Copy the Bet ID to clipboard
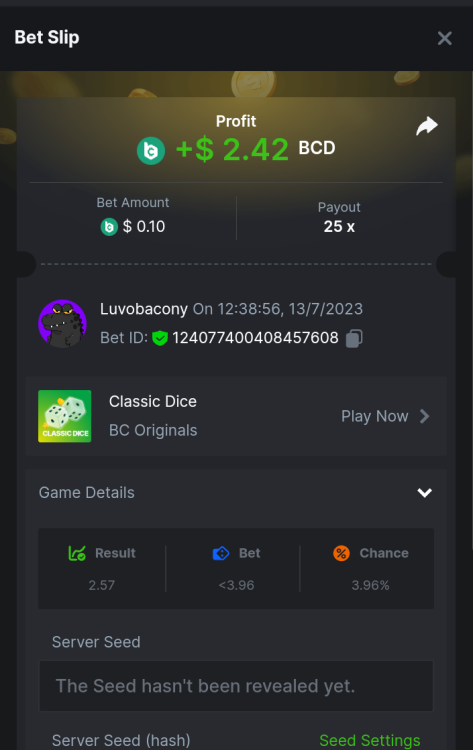This screenshot has height=750, width=473. pos(354,338)
